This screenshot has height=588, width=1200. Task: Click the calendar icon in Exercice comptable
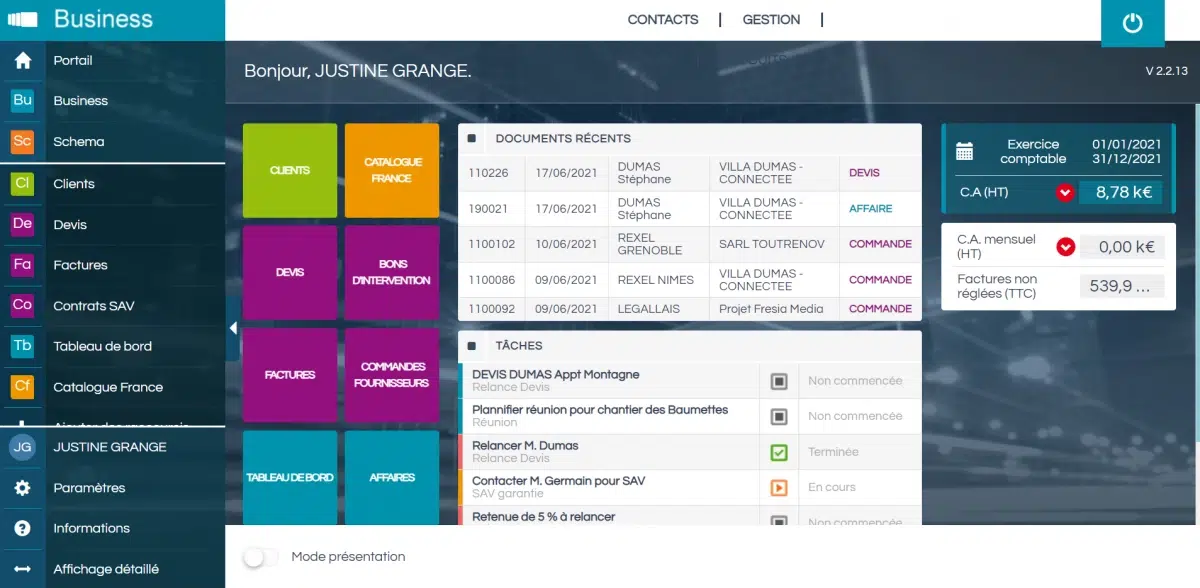tap(964, 151)
